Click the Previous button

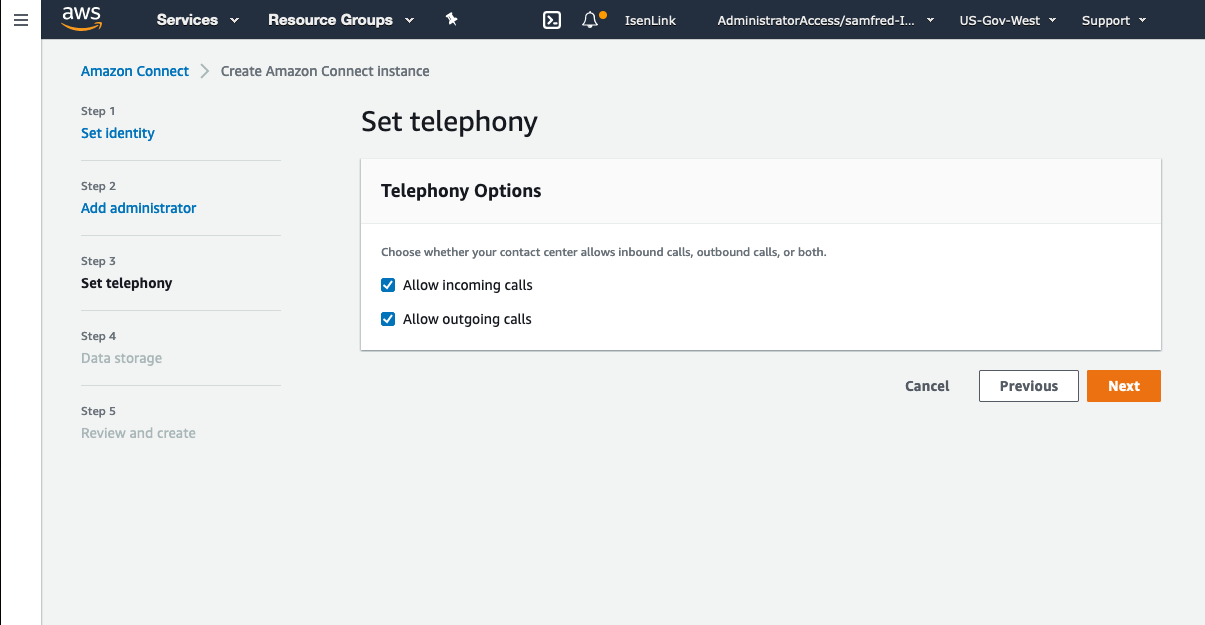(x=1028, y=386)
